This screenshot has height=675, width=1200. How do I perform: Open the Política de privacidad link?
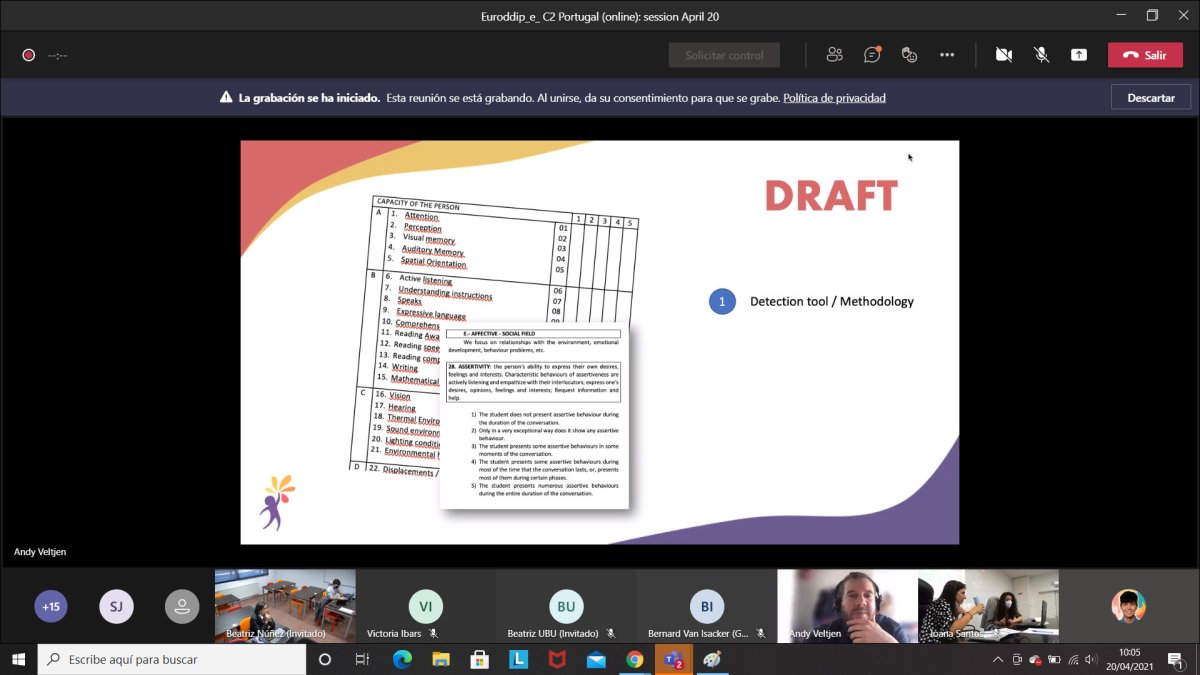pyautogui.click(x=834, y=98)
